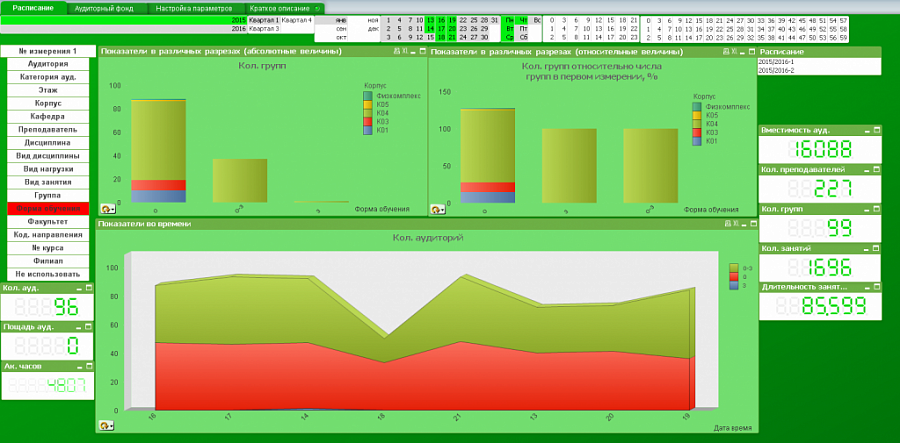
Task: Minimize the 'Вместимость ауд.' gauge panel
Action: click(x=868, y=130)
